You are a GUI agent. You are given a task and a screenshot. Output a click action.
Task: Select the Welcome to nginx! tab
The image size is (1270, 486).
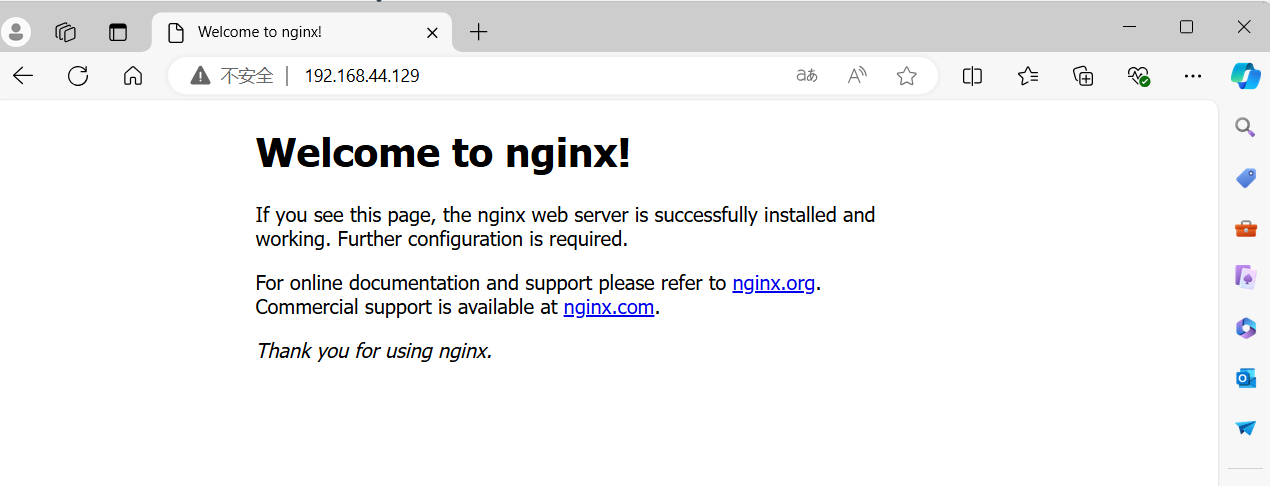[302, 32]
